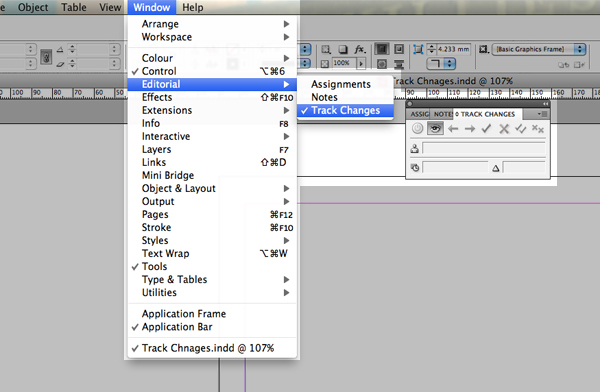The height and width of the screenshot is (392, 600).
Task: Click the change type field beside triangle icon
Action: (x=524, y=167)
